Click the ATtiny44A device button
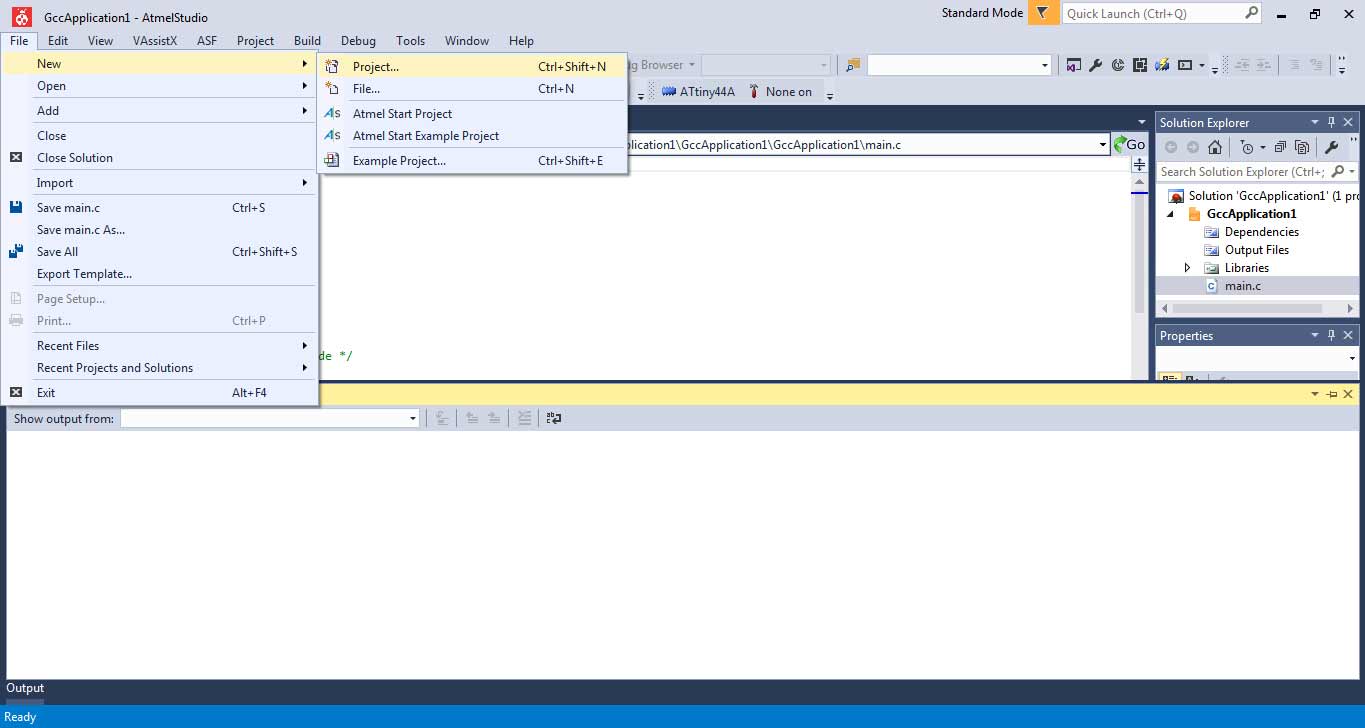1365x728 pixels. 698,91
